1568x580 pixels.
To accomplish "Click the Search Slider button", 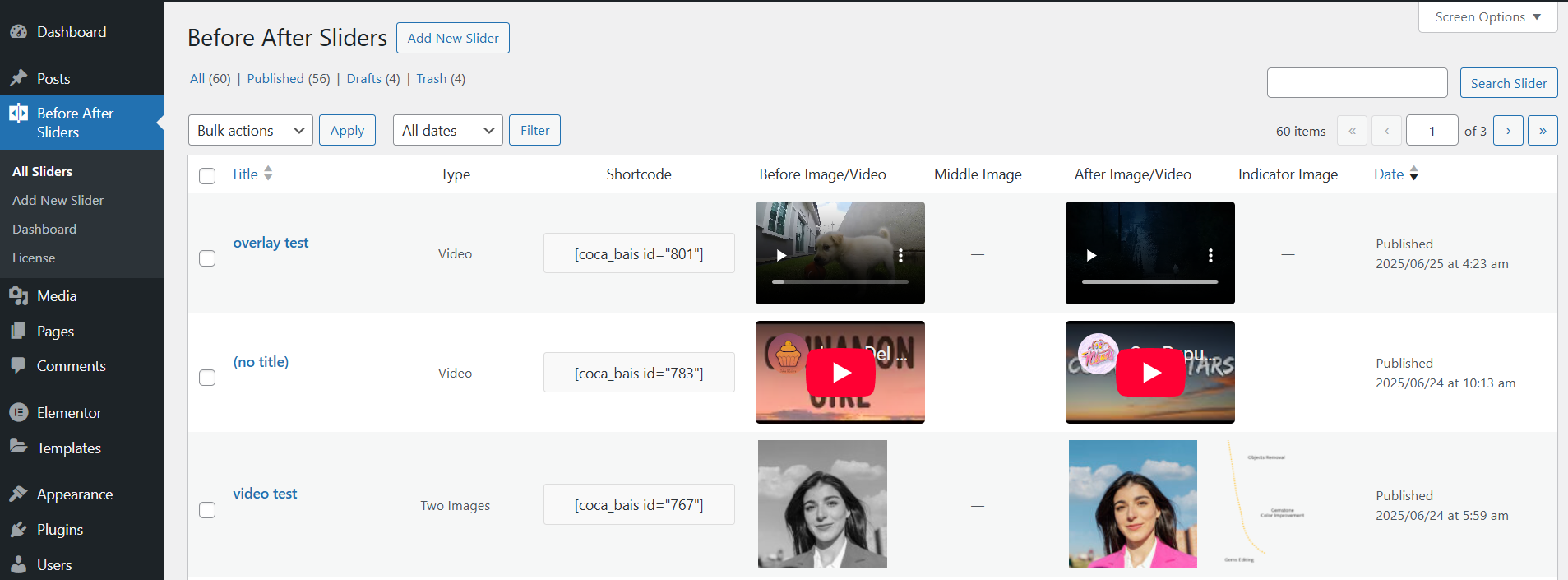I will click(1509, 83).
